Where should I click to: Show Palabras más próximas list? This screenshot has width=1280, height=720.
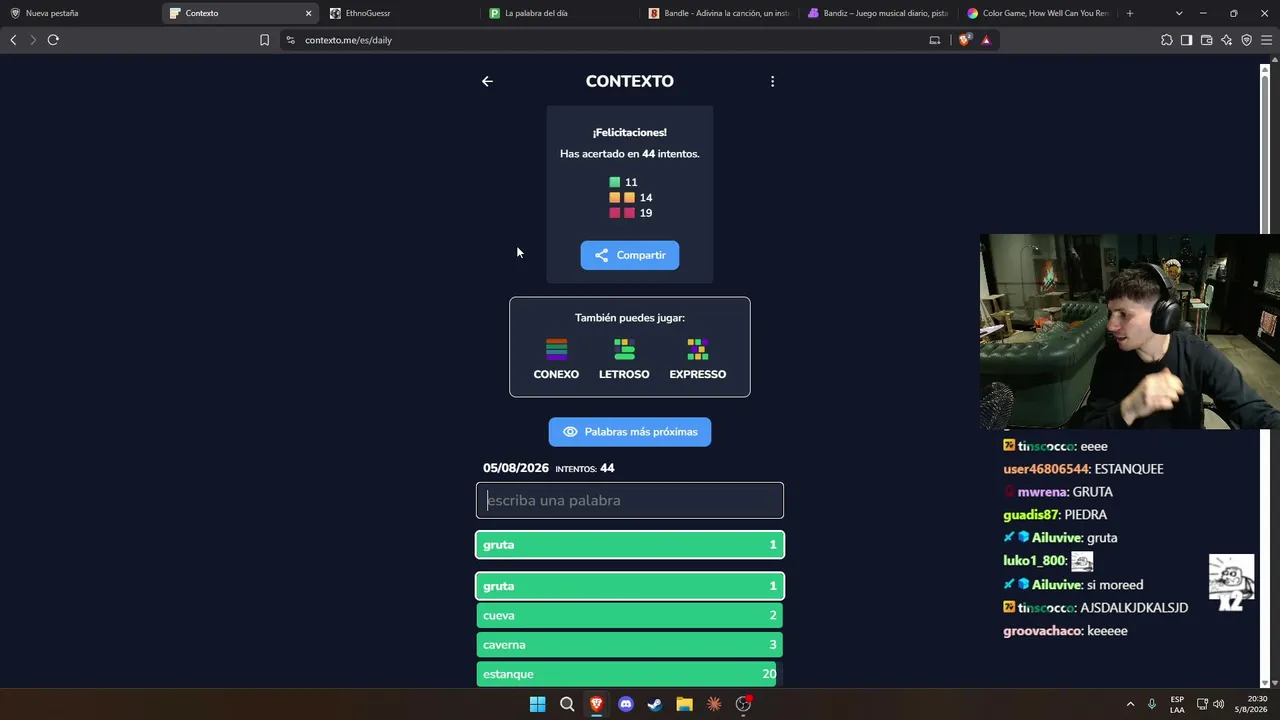click(630, 432)
